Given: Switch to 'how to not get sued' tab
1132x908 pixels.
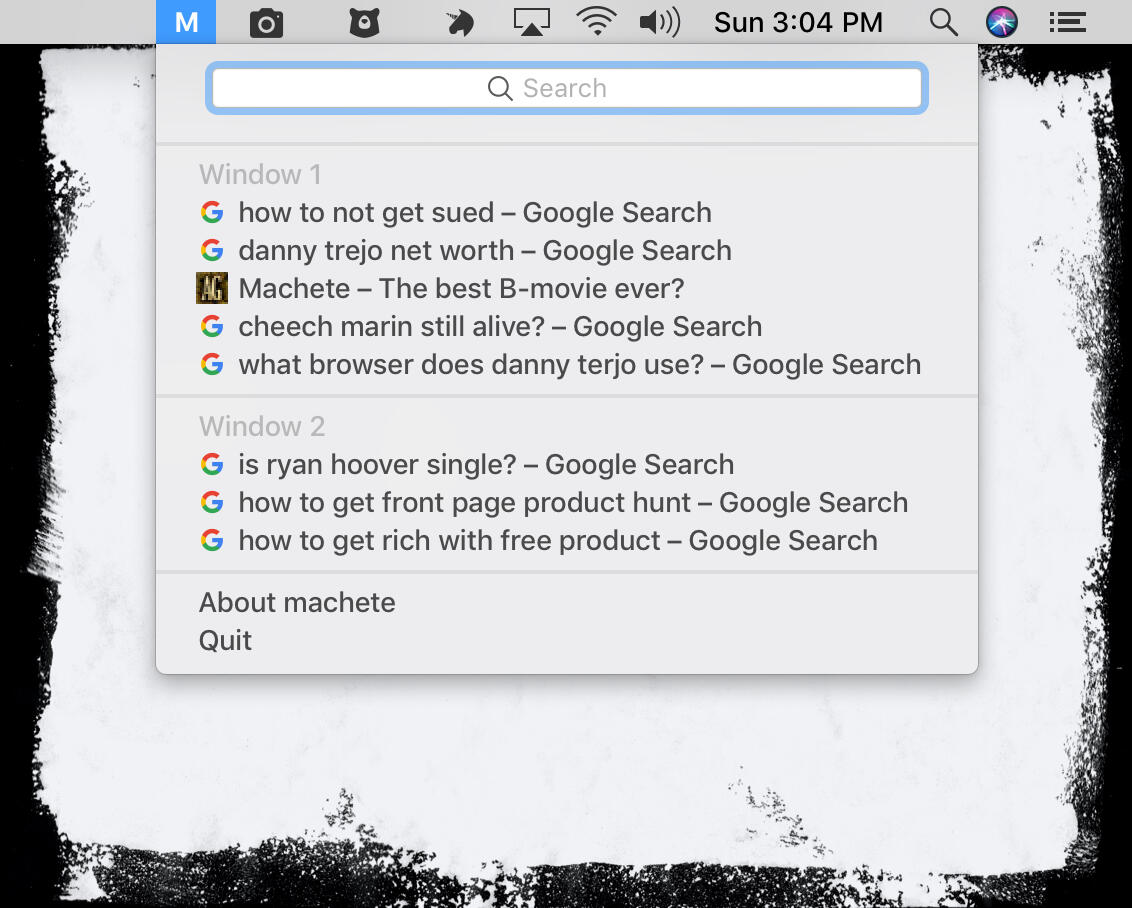Looking at the screenshot, I should pos(475,213).
